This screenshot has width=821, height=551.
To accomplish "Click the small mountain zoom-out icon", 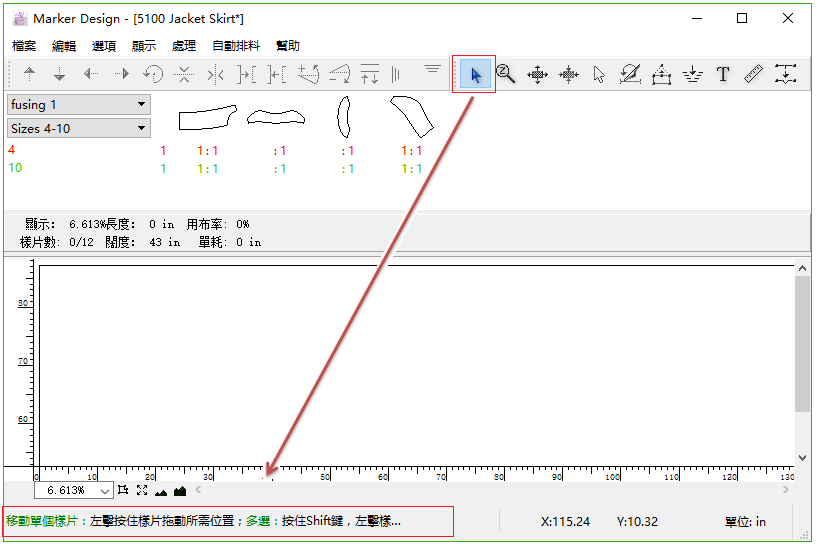I will pyautogui.click(x=161, y=491).
